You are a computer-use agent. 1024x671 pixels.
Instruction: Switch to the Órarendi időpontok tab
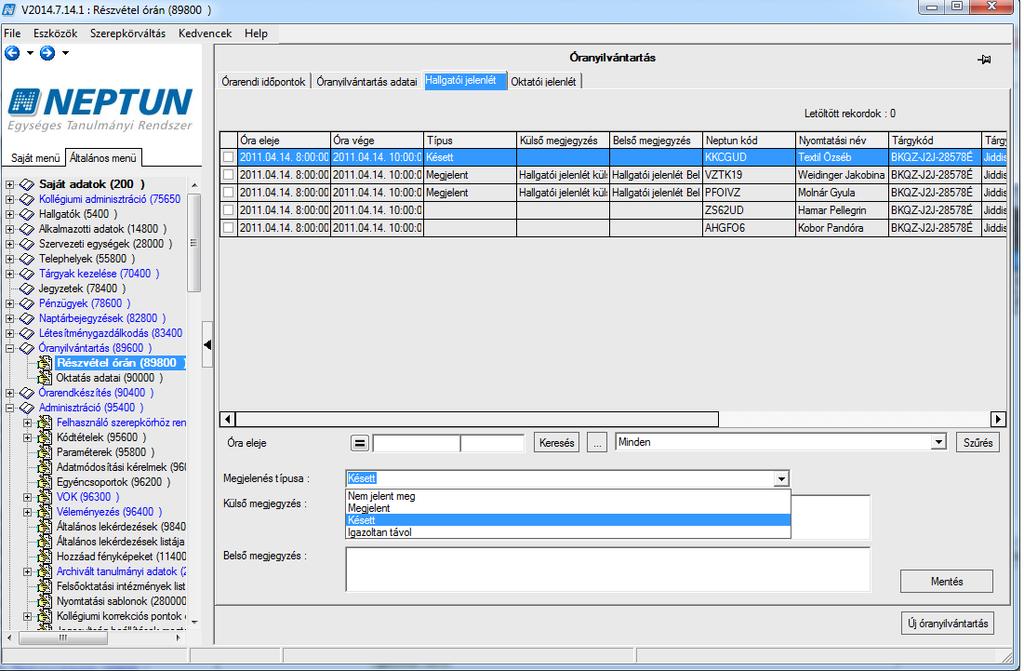tap(264, 82)
